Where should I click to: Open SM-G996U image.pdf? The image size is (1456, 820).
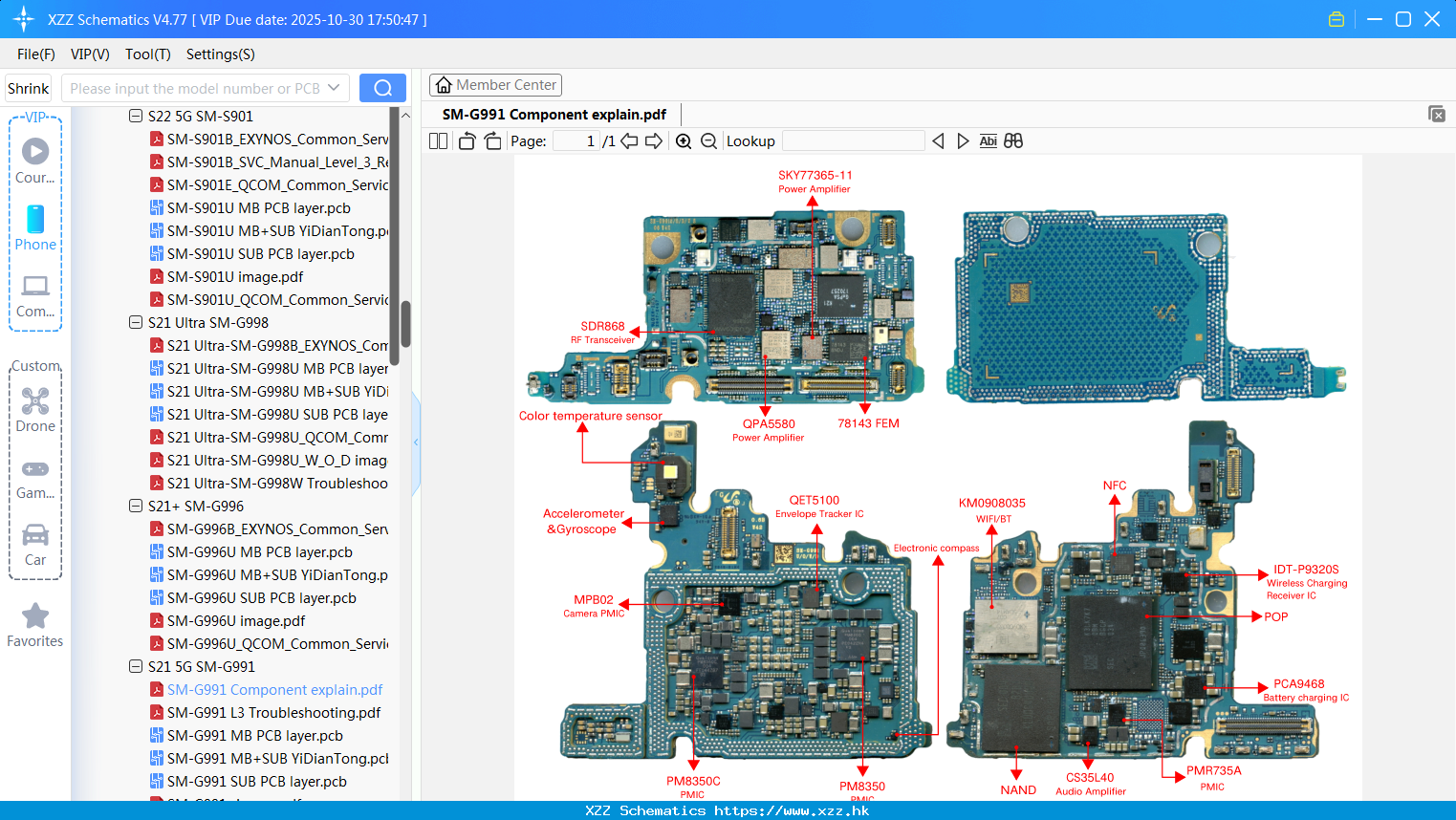[x=236, y=620]
